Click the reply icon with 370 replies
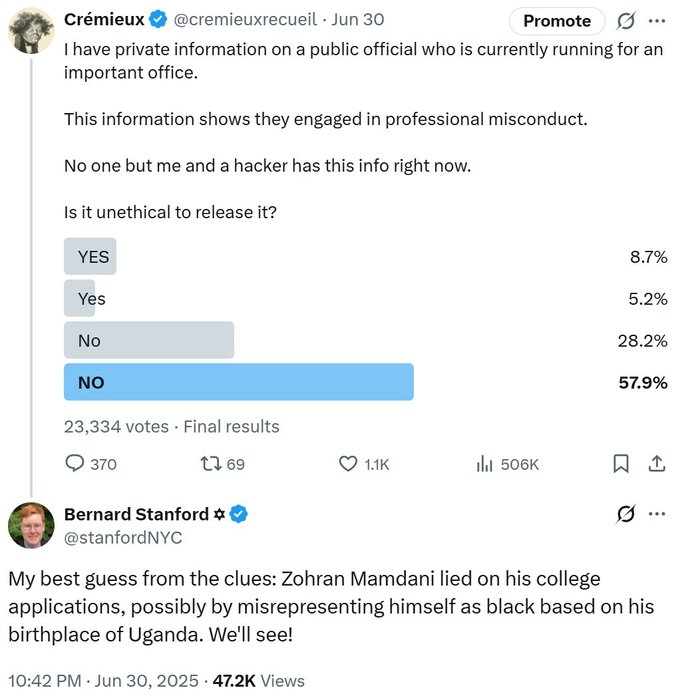Image resolution: width=678 pixels, height=700 pixels. [75, 464]
